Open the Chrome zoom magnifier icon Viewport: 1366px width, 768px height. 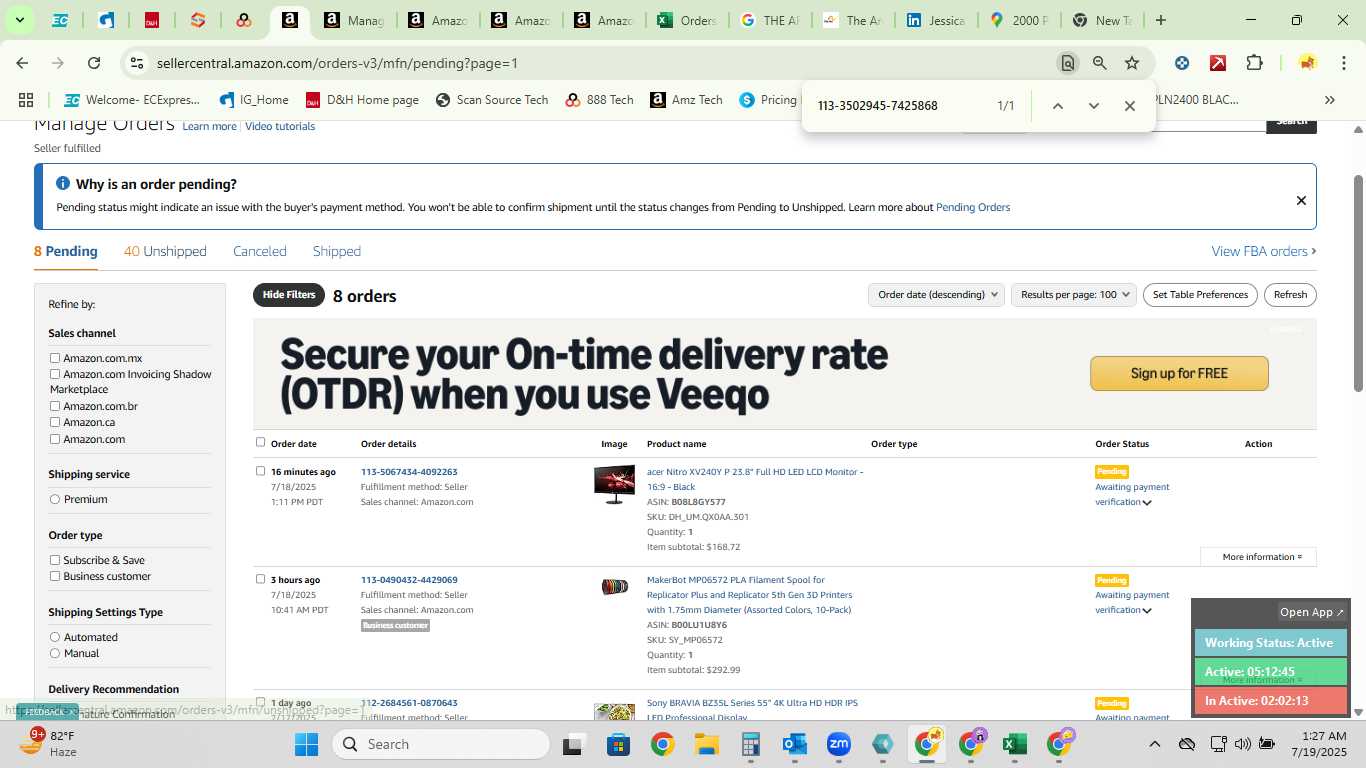1100,63
